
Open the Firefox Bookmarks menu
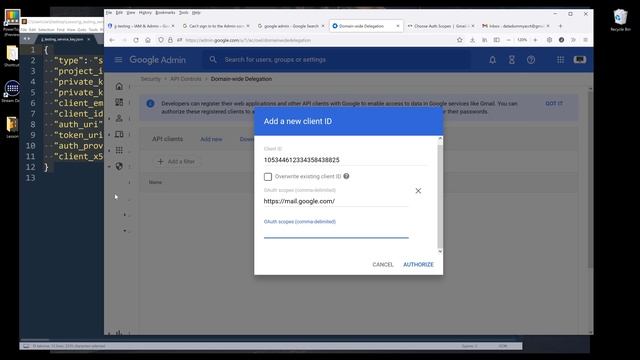coord(165,13)
